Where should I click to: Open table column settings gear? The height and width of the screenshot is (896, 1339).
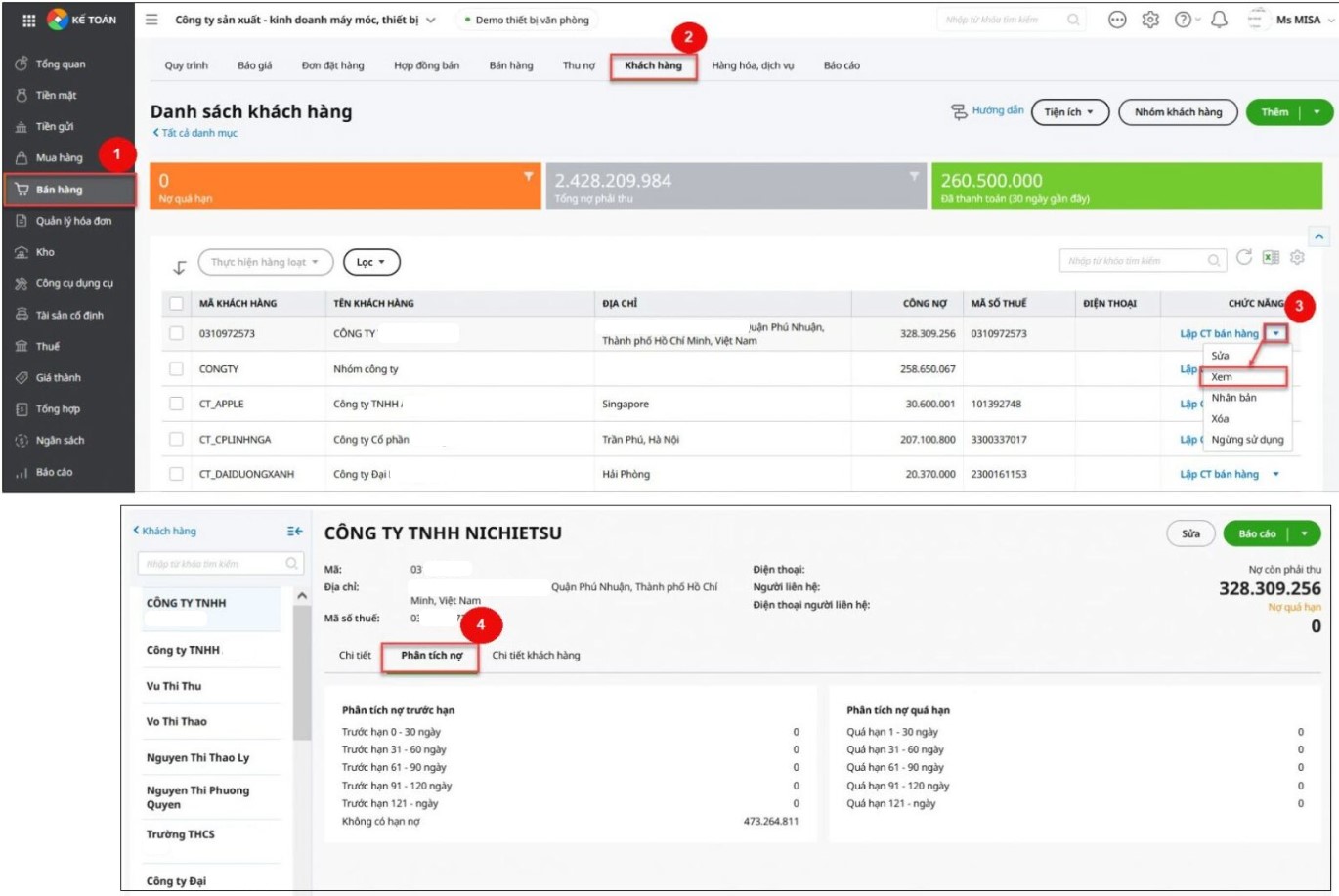coord(1297,257)
